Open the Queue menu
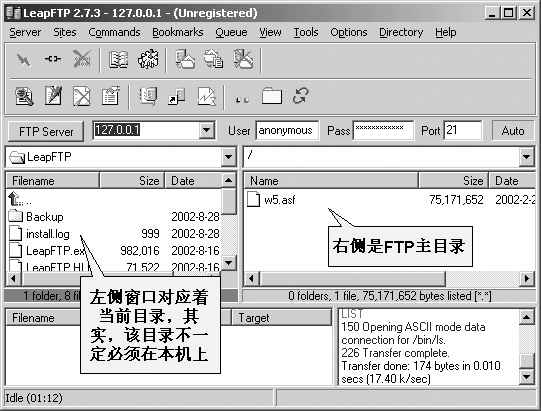 (x=231, y=32)
